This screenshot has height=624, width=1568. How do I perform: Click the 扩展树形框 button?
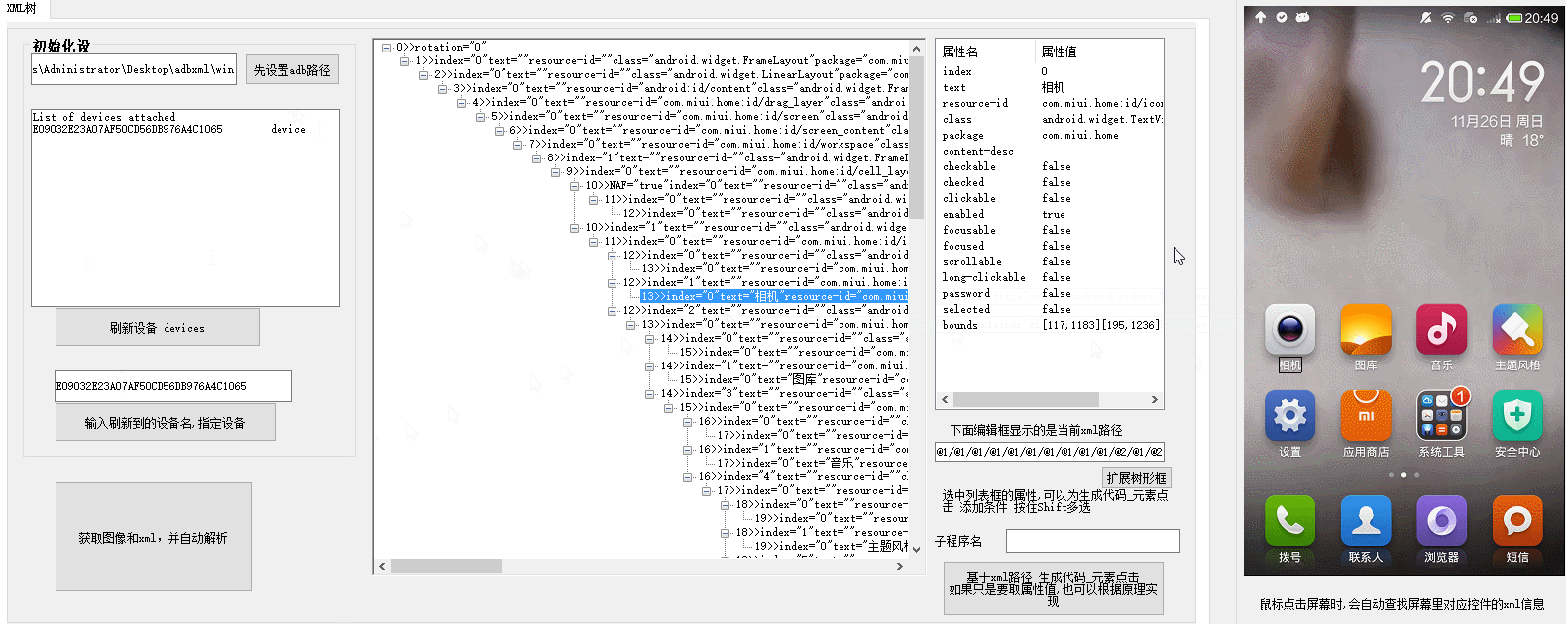tap(1135, 478)
